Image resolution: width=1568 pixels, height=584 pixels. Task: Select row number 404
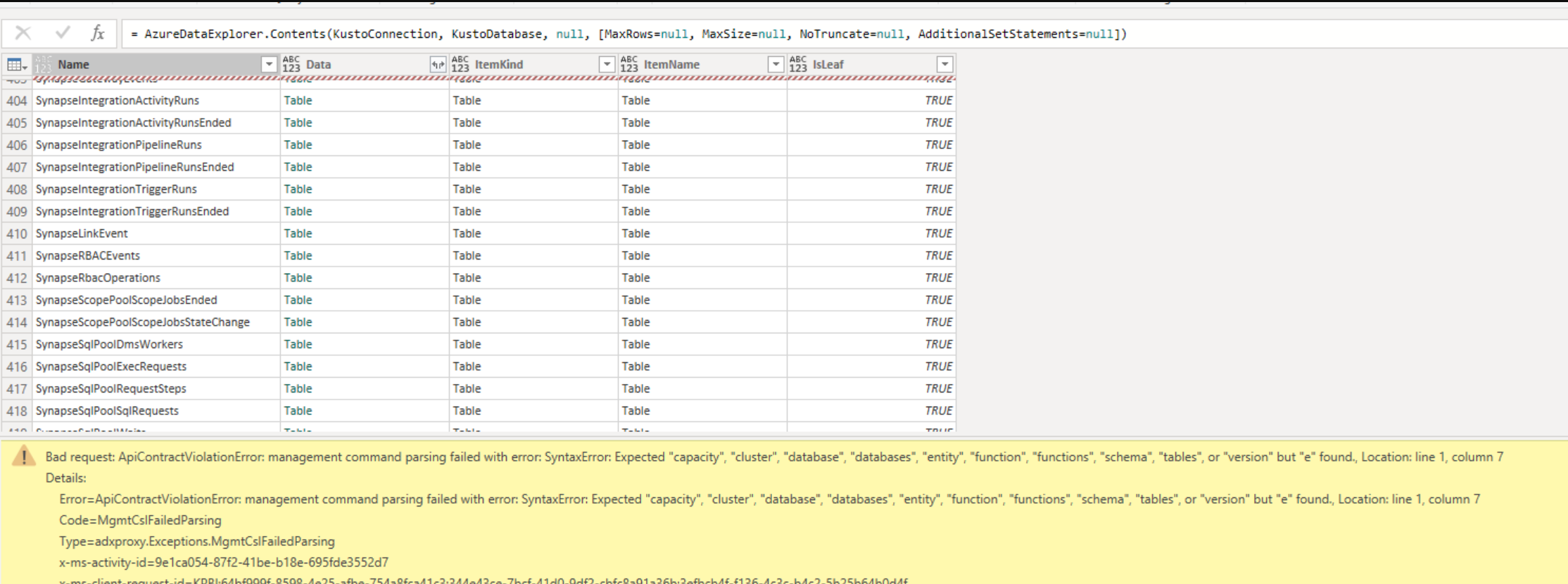(17, 101)
